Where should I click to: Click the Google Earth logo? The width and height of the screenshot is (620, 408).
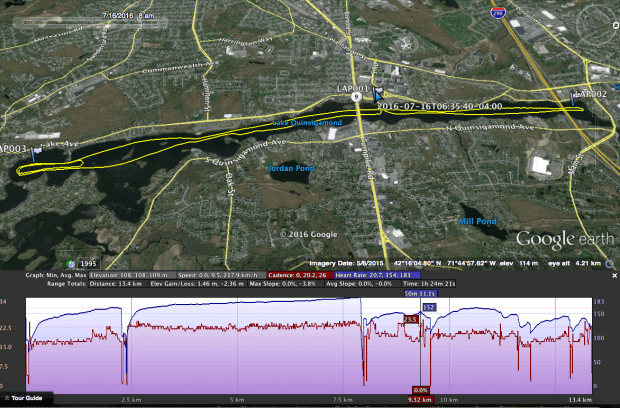pyautogui.click(x=558, y=239)
